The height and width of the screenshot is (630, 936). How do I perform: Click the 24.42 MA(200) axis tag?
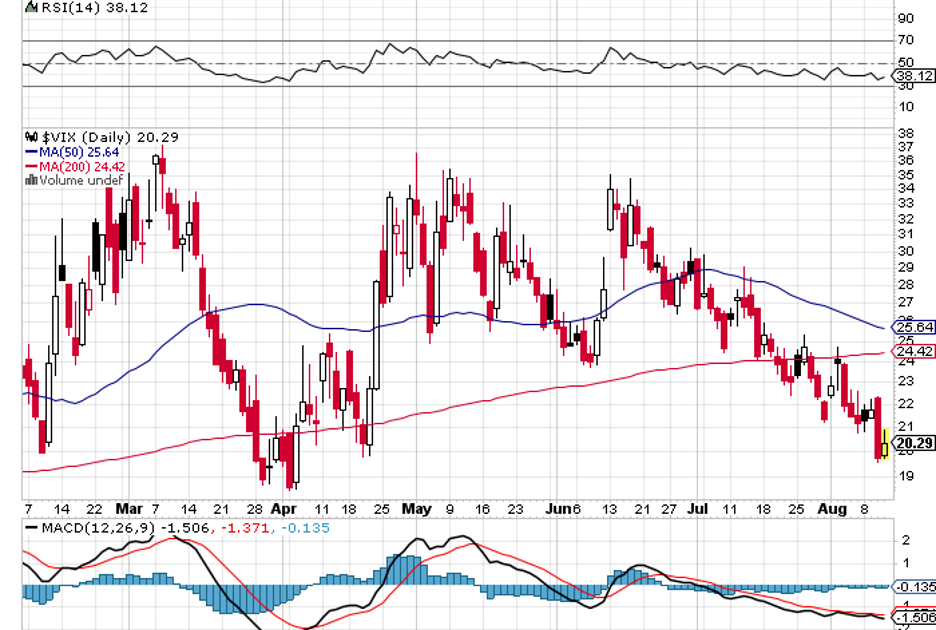tap(915, 352)
